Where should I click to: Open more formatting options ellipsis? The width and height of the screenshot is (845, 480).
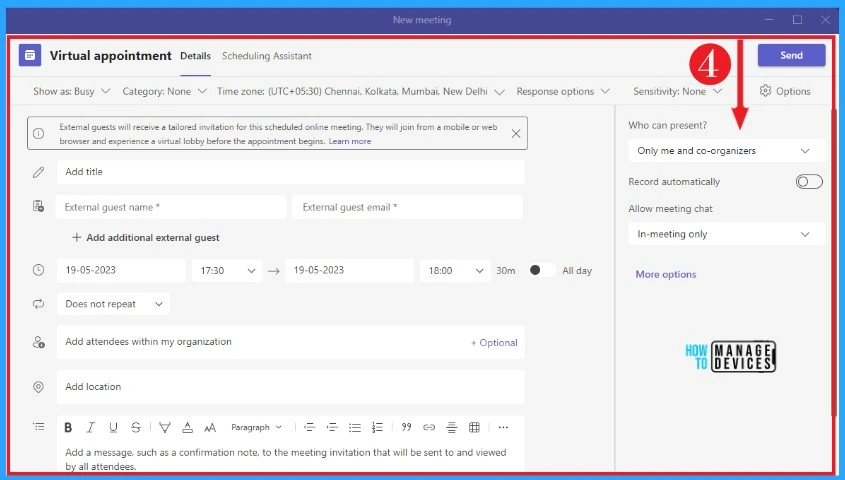[503, 427]
